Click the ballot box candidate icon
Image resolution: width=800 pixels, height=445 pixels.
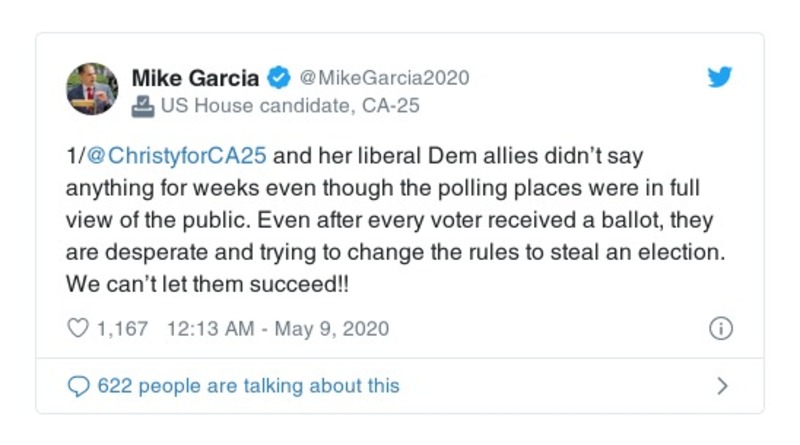tap(143, 104)
